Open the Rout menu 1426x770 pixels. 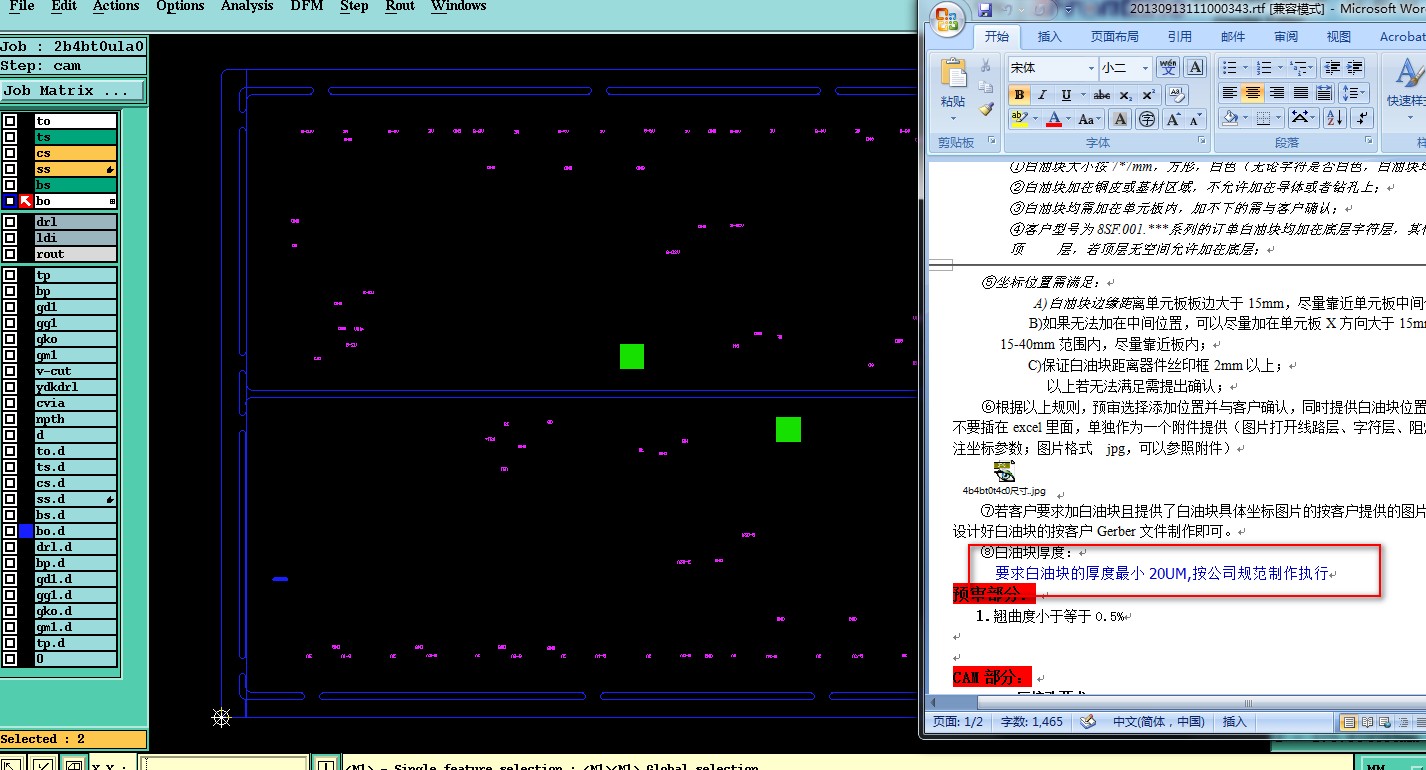pos(400,6)
